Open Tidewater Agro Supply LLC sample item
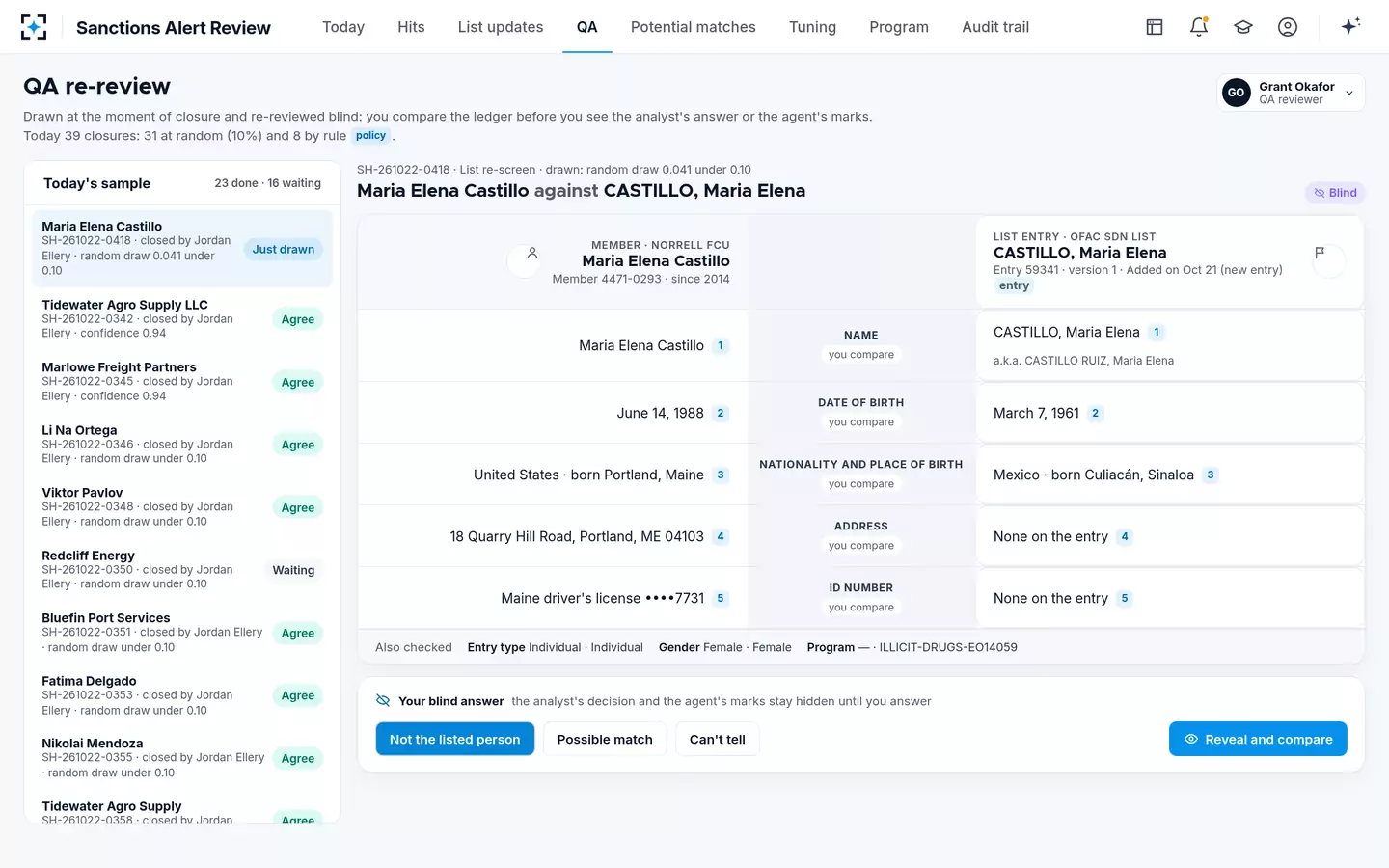Viewport: 1389px width, 868px height. 182,319
